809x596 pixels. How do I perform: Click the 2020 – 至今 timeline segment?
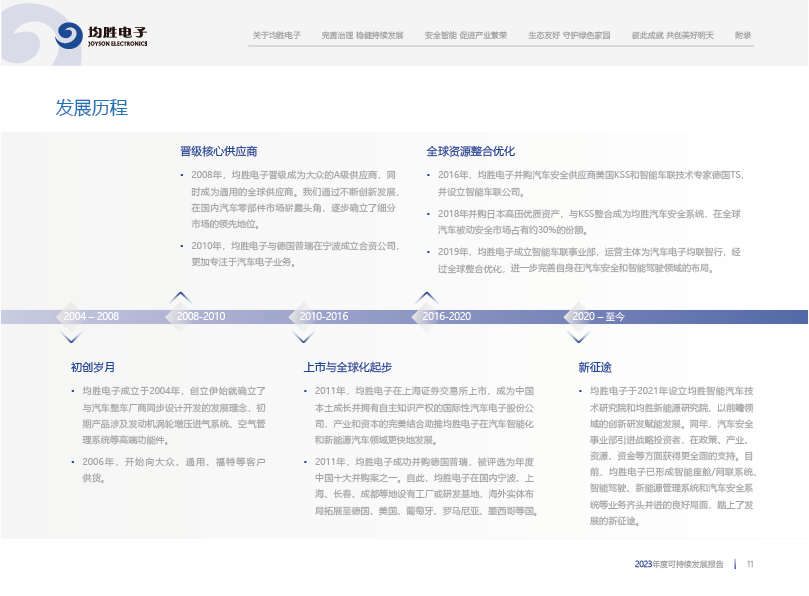pos(598,317)
